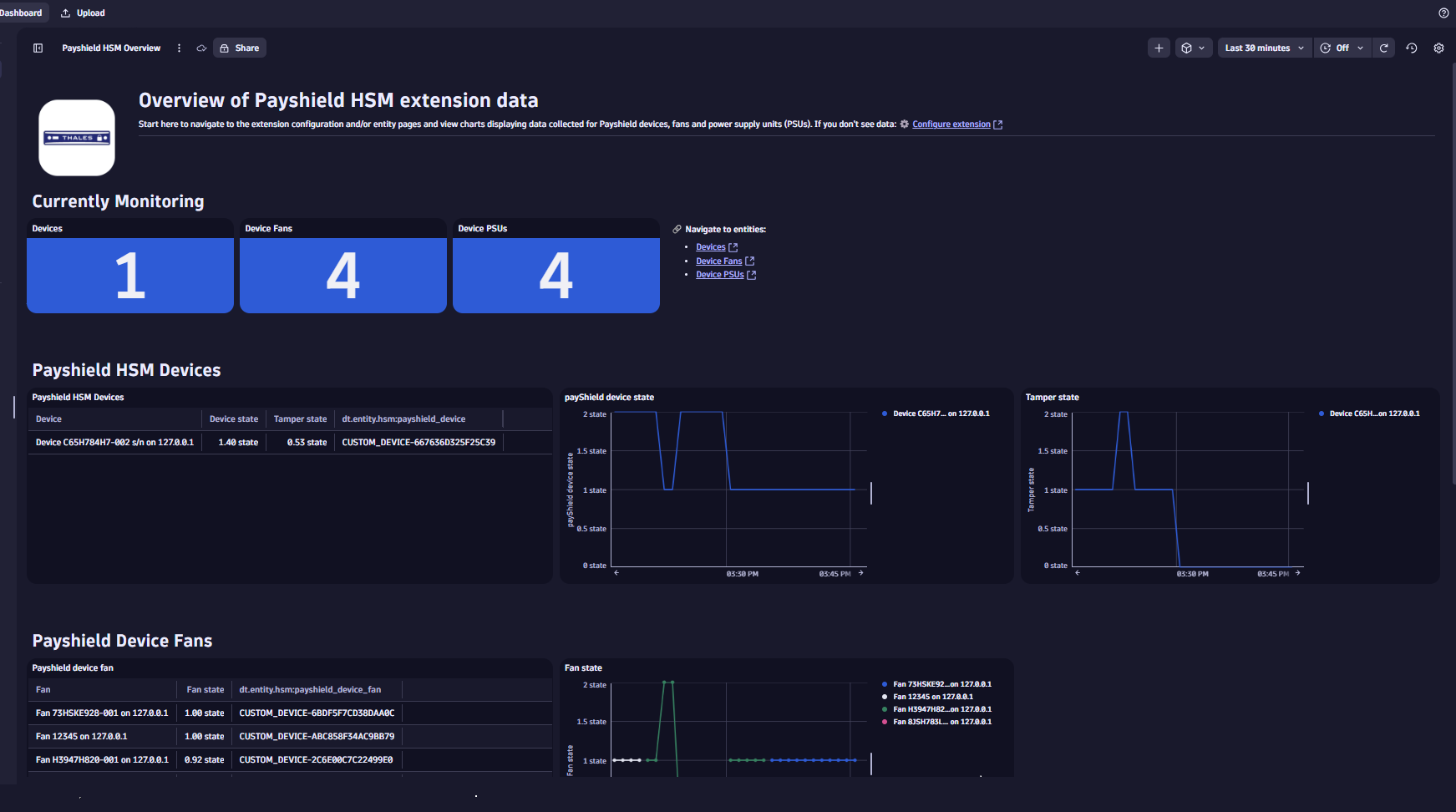Sort by the Device state column header

click(x=234, y=419)
